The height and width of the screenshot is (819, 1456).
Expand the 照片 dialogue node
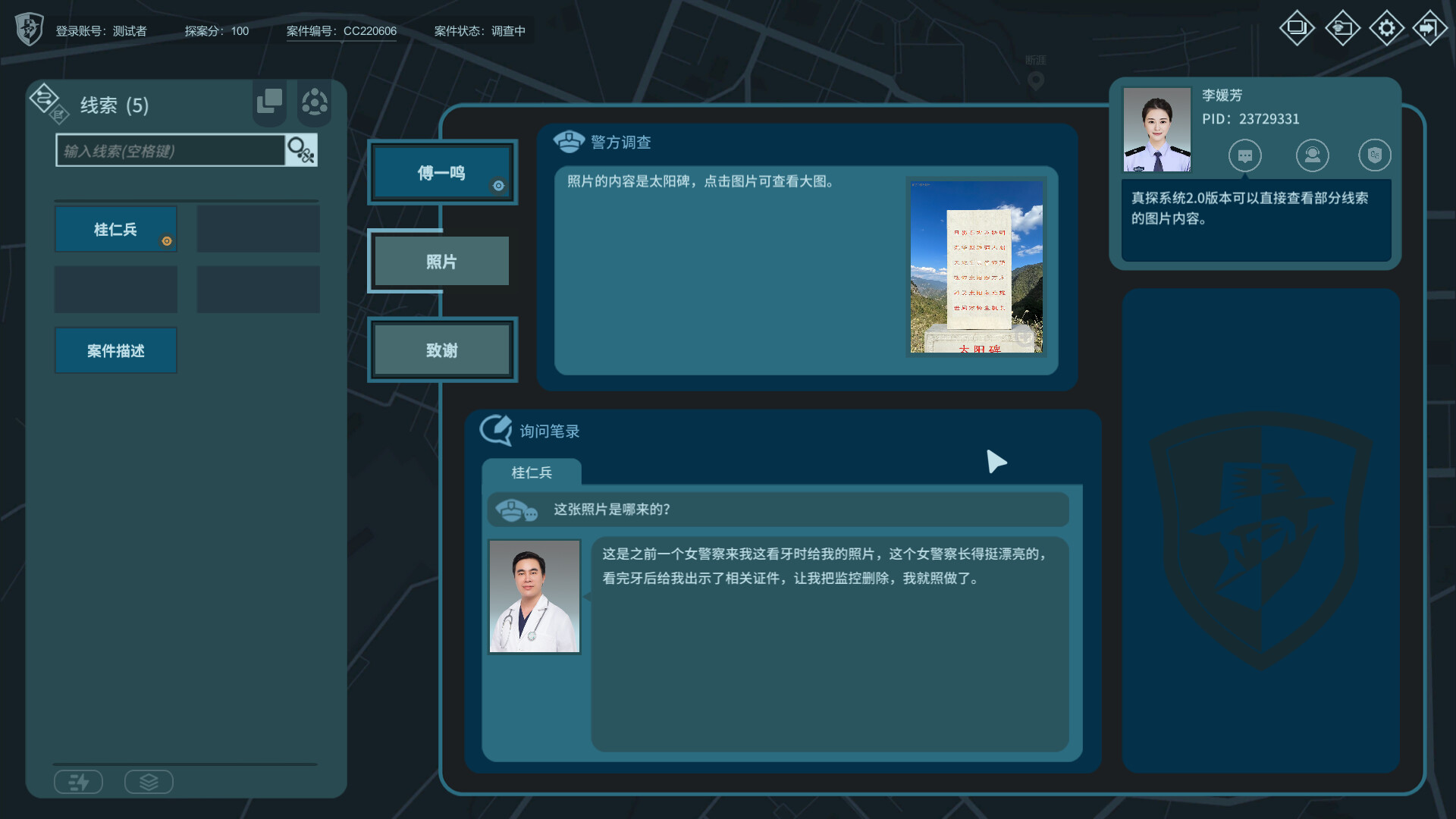click(x=441, y=261)
